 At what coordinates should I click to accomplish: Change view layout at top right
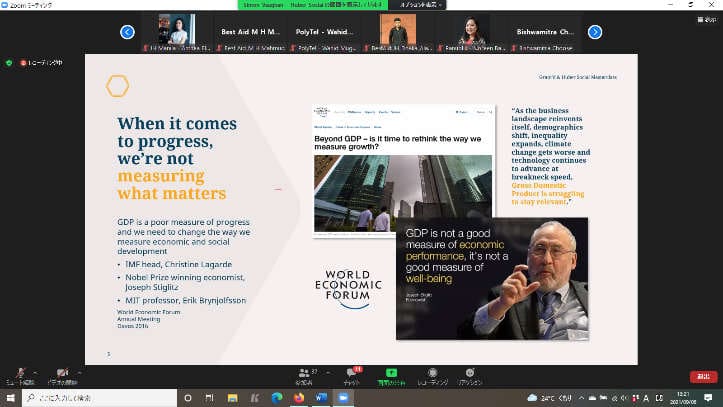pyautogui.click(x=707, y=20)
